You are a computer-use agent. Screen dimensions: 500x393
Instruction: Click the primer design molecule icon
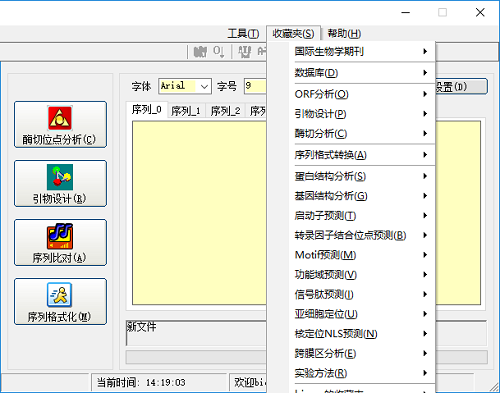(x=60, y=177)
